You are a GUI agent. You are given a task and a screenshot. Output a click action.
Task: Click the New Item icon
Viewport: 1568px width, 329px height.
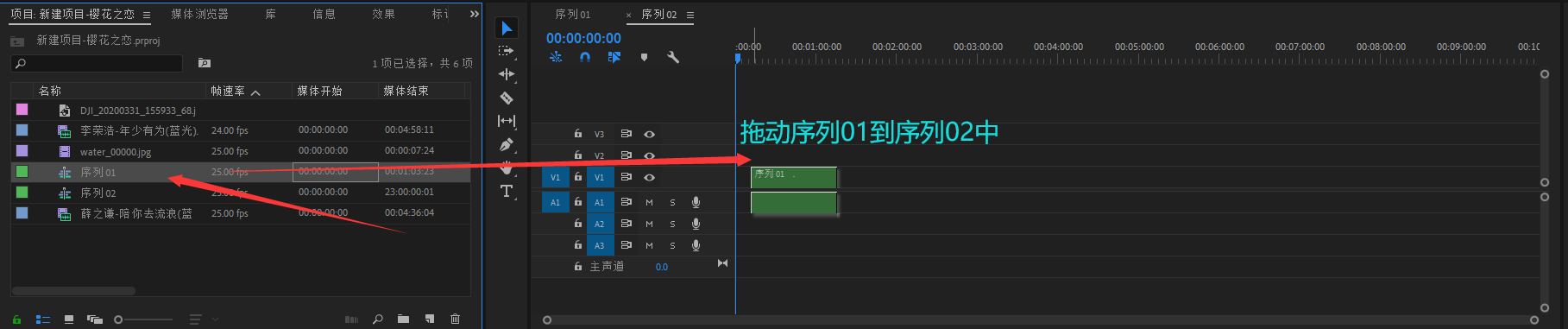[429, 320]
